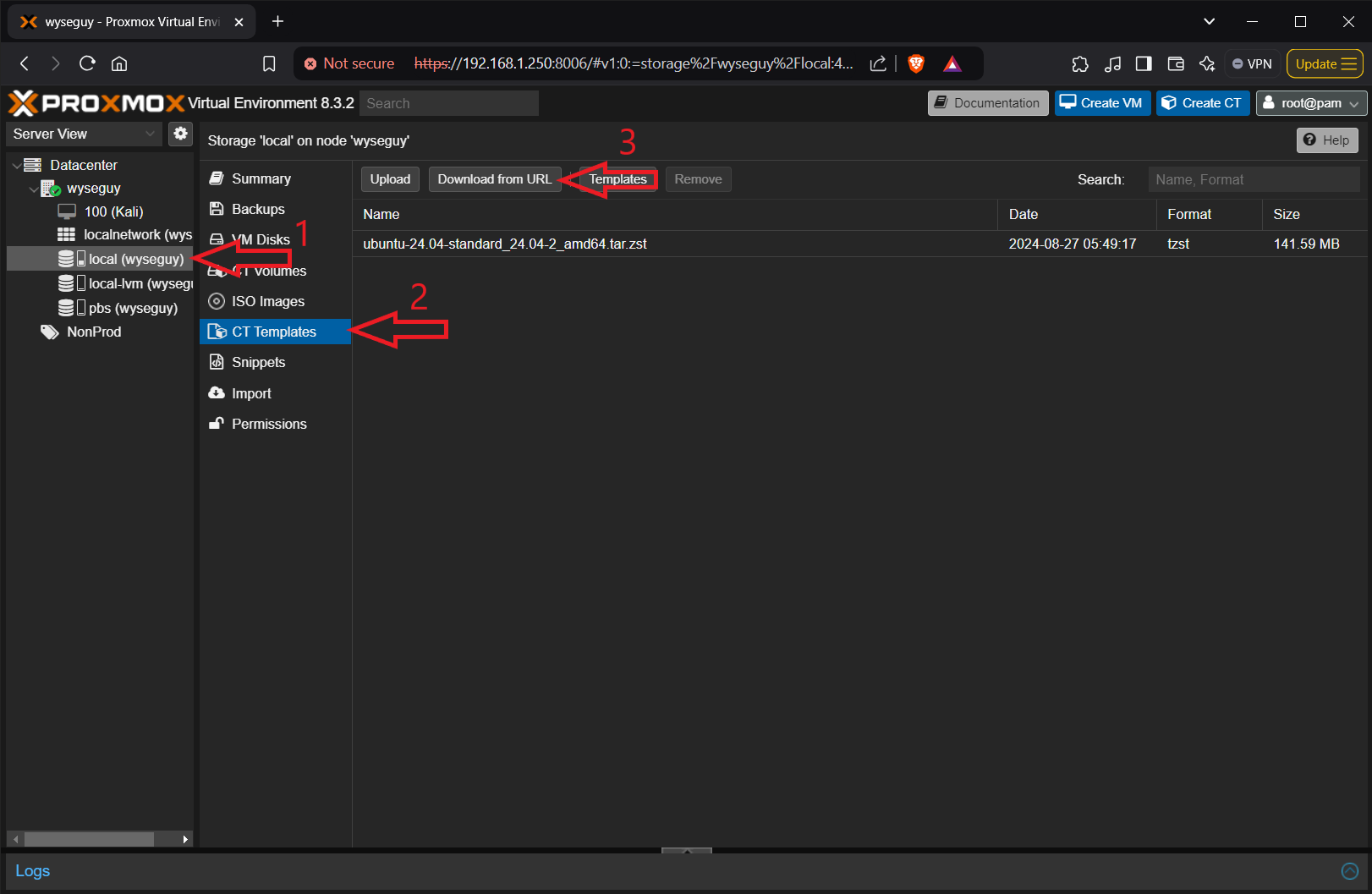Reload the Proxmox page
The height and width of the screenshot is (894, 1372).
pos(87,63)
